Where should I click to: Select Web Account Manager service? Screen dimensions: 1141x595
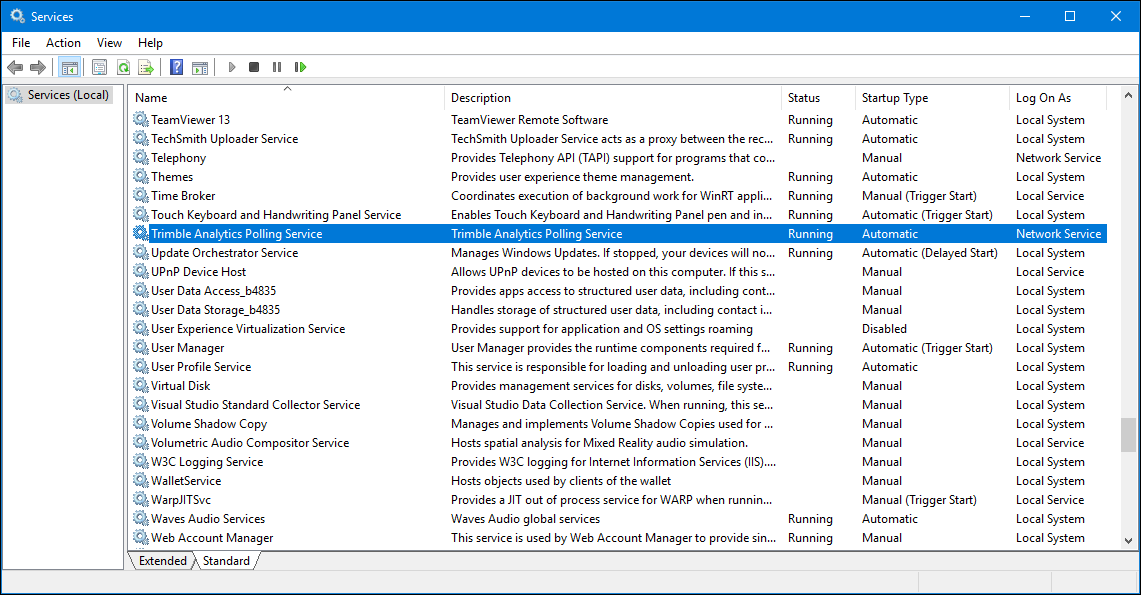point(212,538)
